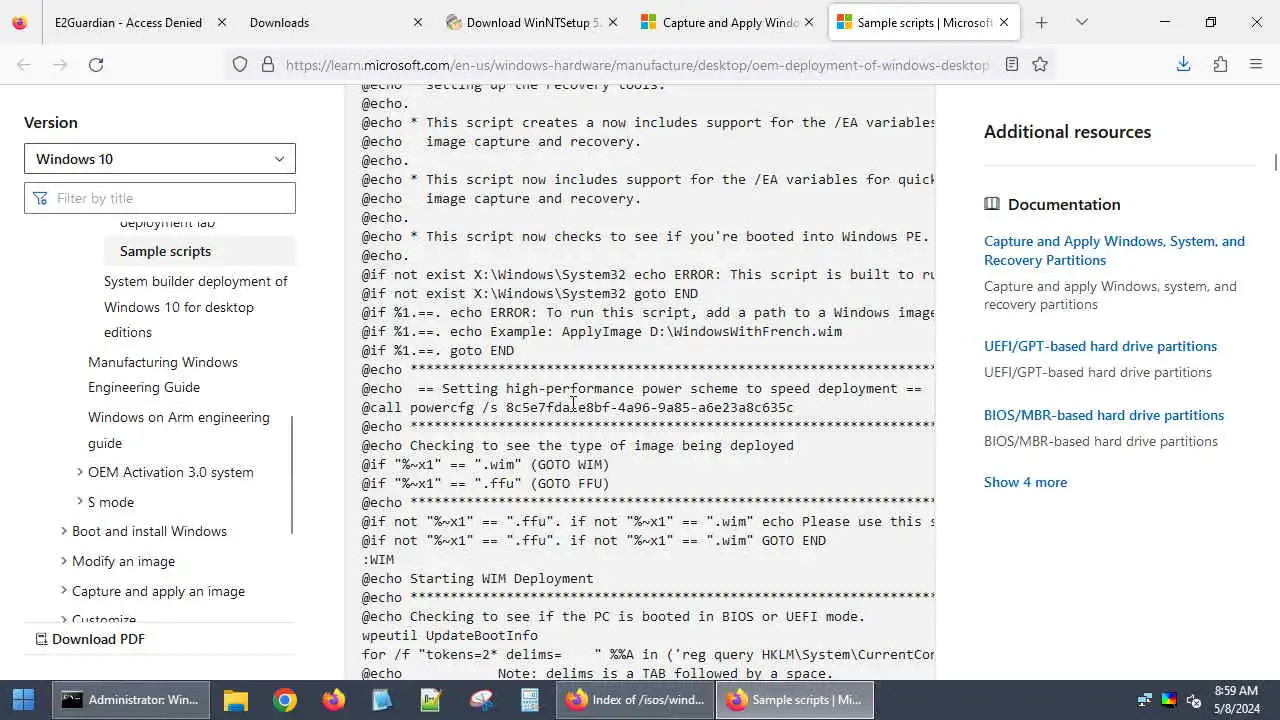Screen dimensions: 1280x720
Task: Click Show 4 more resources
Action: coord(1025,482)
